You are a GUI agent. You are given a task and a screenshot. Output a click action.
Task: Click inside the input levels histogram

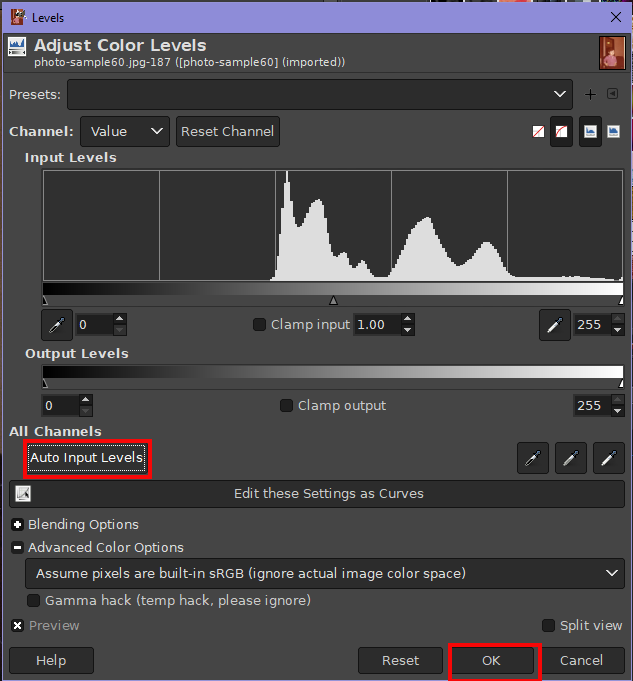pos(333,225)
